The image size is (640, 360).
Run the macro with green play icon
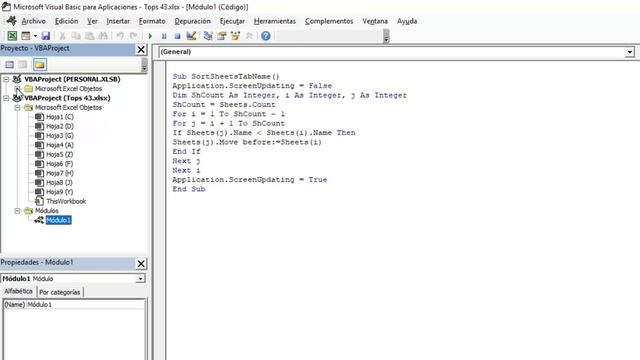coord(150,36)
